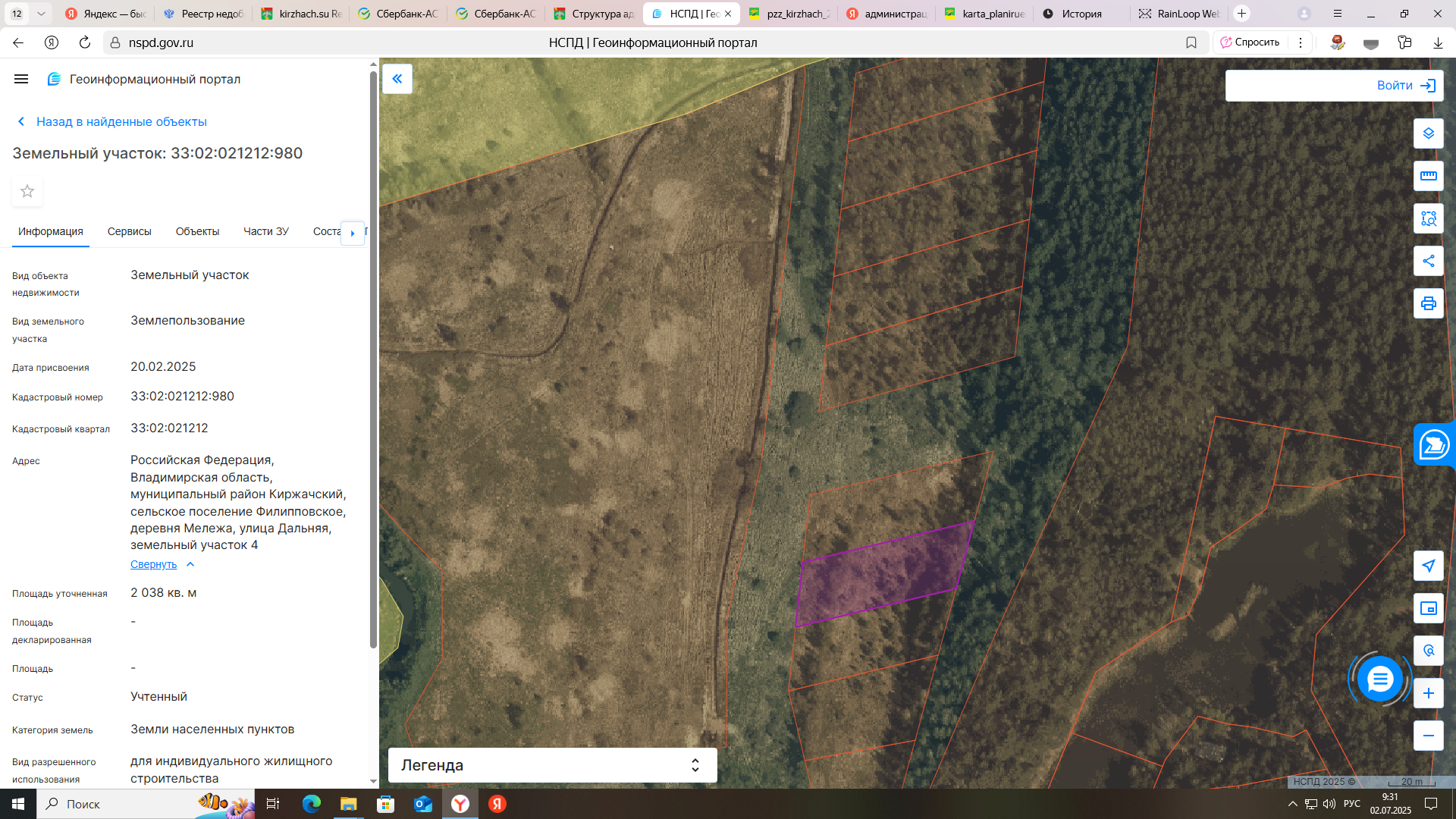The image size is (1456, 819).
Task: Add parcel to favorites with star
Action: pyautogui.click(x=27, y=191)
